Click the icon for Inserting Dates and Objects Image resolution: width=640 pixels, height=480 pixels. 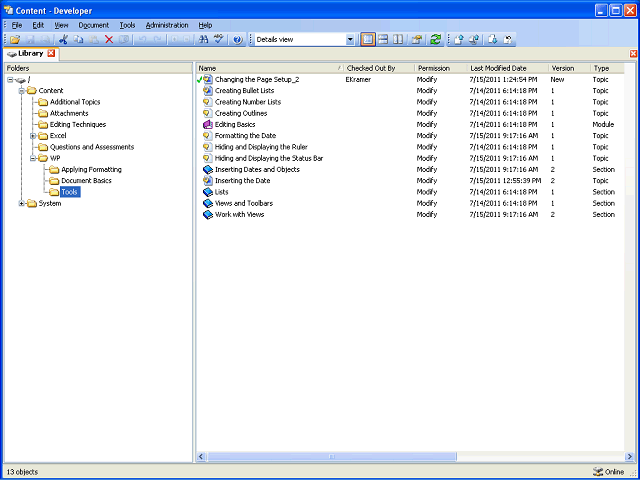coord(208,169)
